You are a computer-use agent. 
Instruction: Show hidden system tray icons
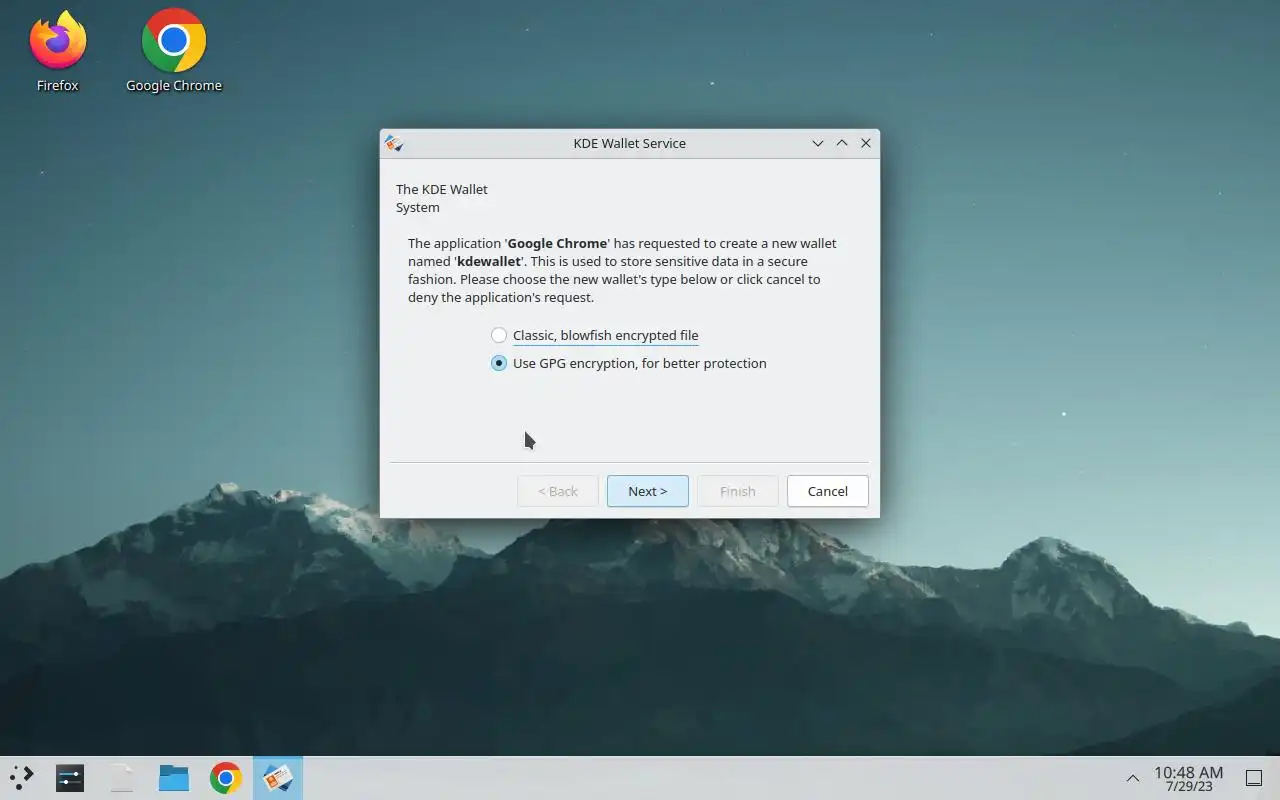1133,778
